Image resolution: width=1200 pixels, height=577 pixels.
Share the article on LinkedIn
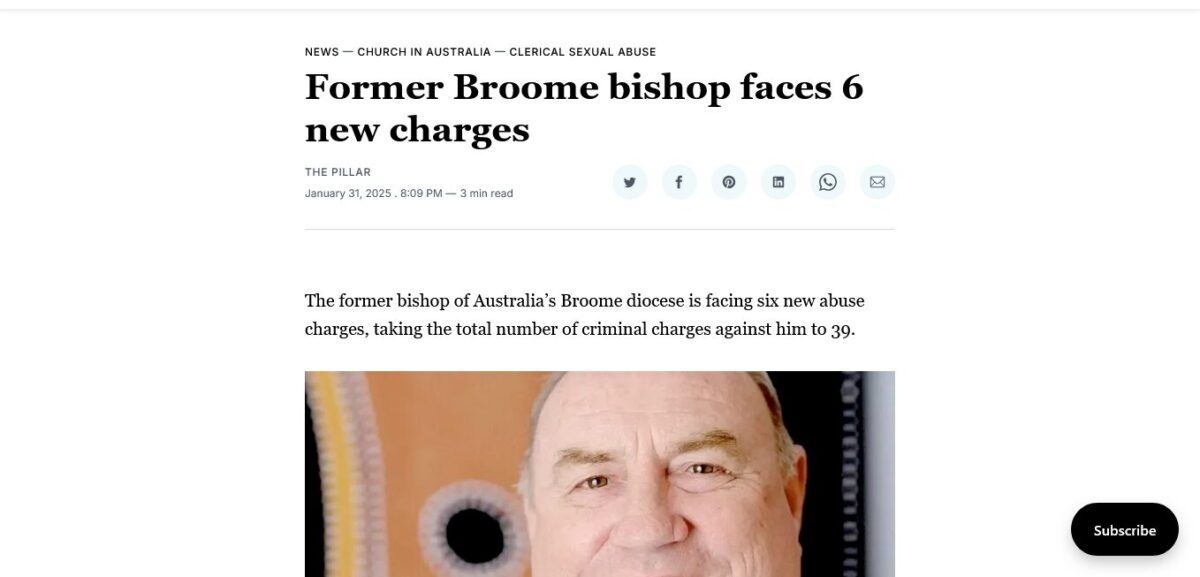point(778,182)
